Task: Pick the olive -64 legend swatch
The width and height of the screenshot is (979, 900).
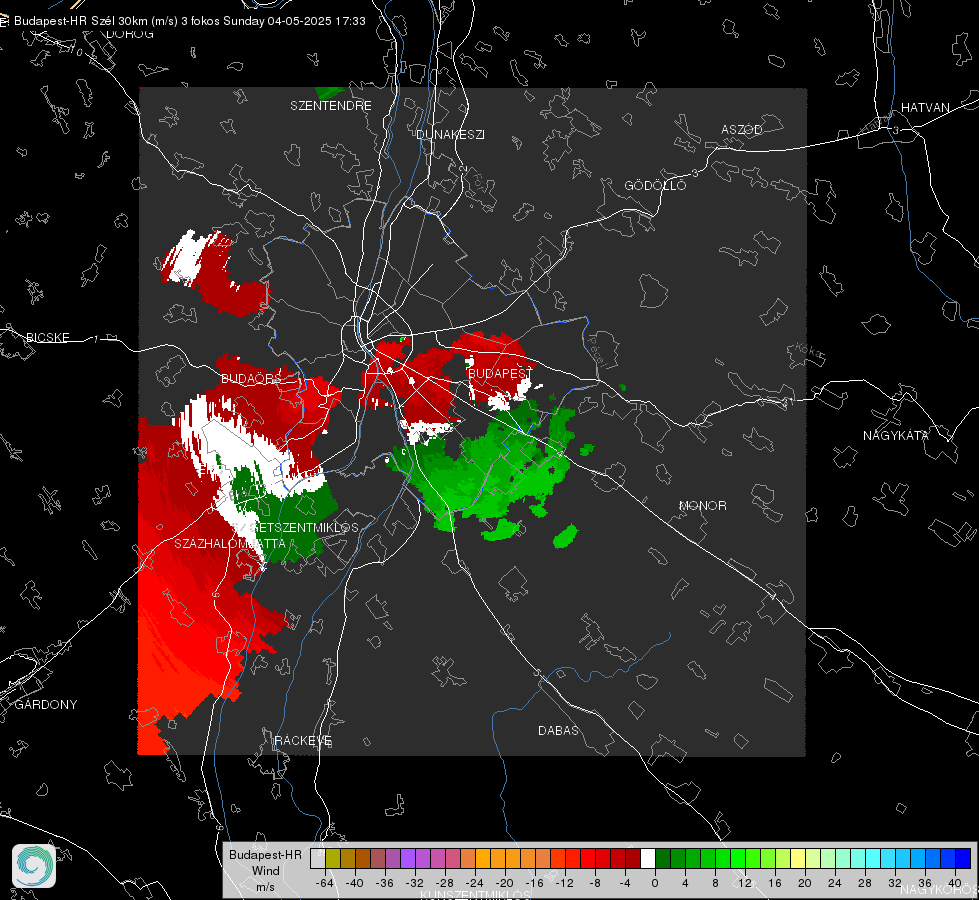Action: [x=332, y=858]
